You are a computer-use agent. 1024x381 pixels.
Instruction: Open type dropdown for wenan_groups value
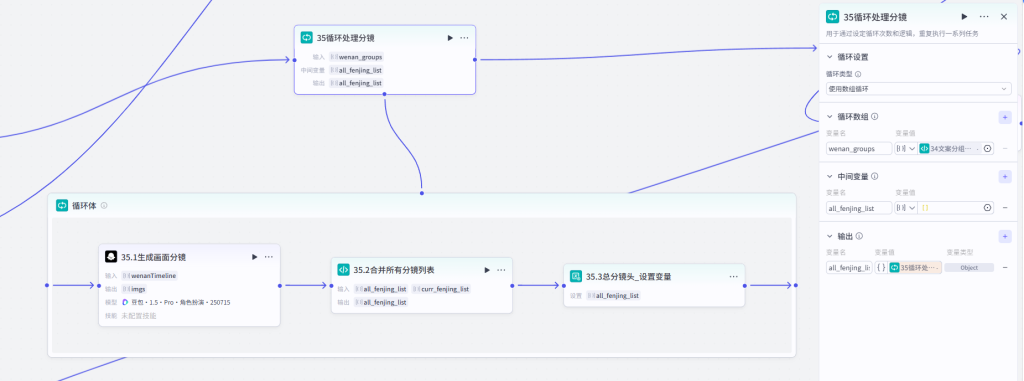click(x=906, y=148)
